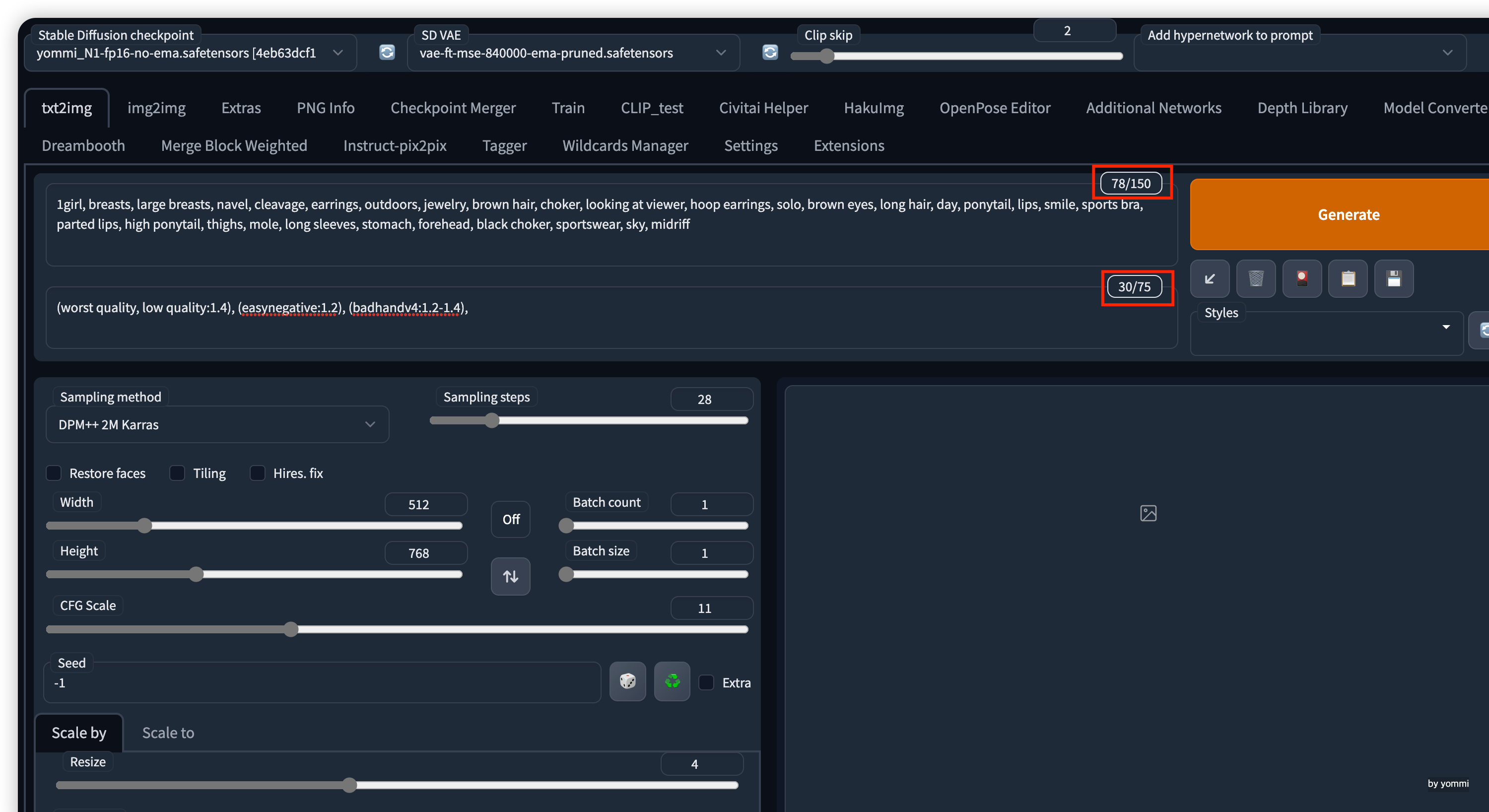1489x812 pixels.
Task: Open Sampling method dropdown
Action: [217, 425]
